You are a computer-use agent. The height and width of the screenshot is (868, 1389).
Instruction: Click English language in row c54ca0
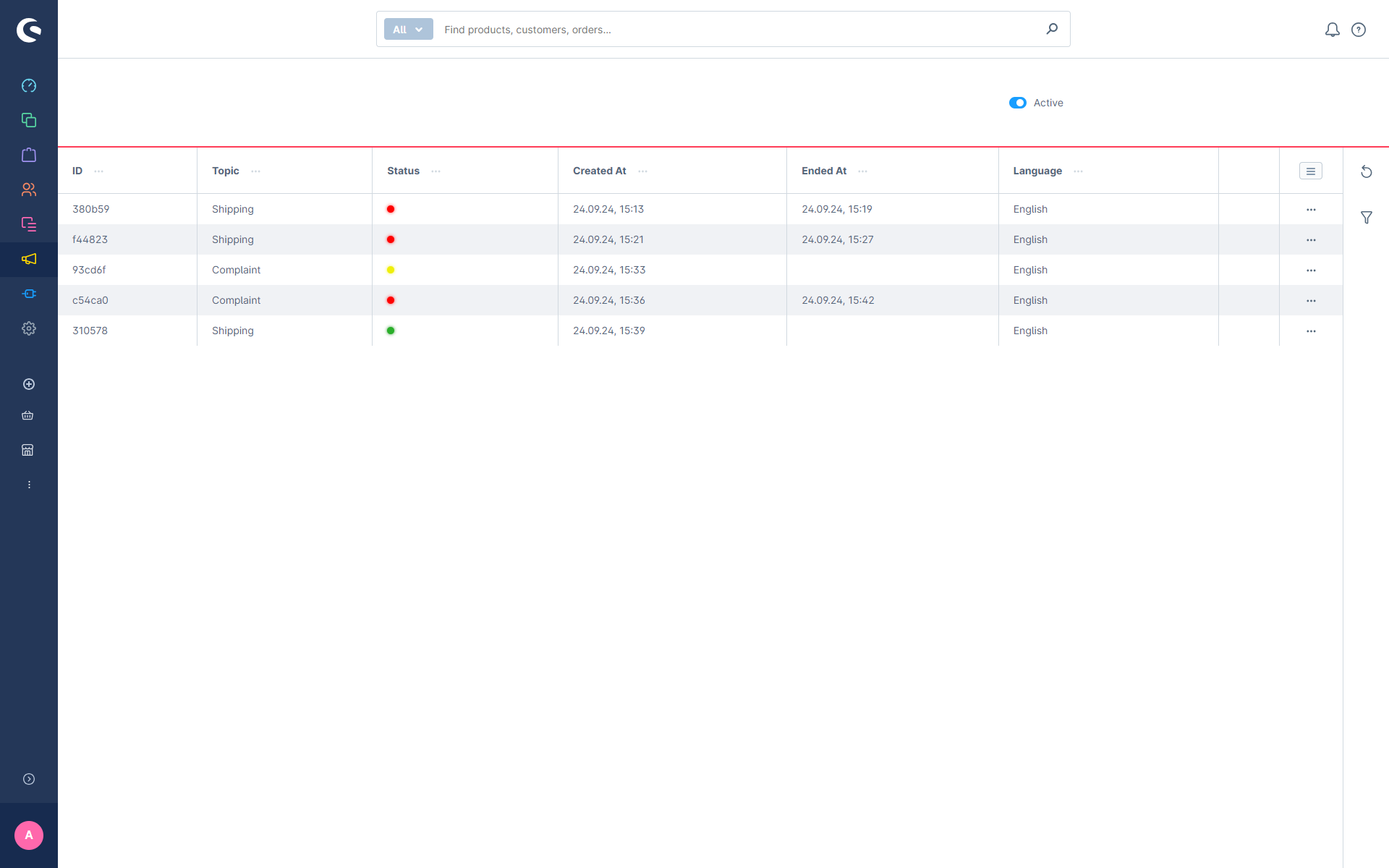coord(1030,300)
